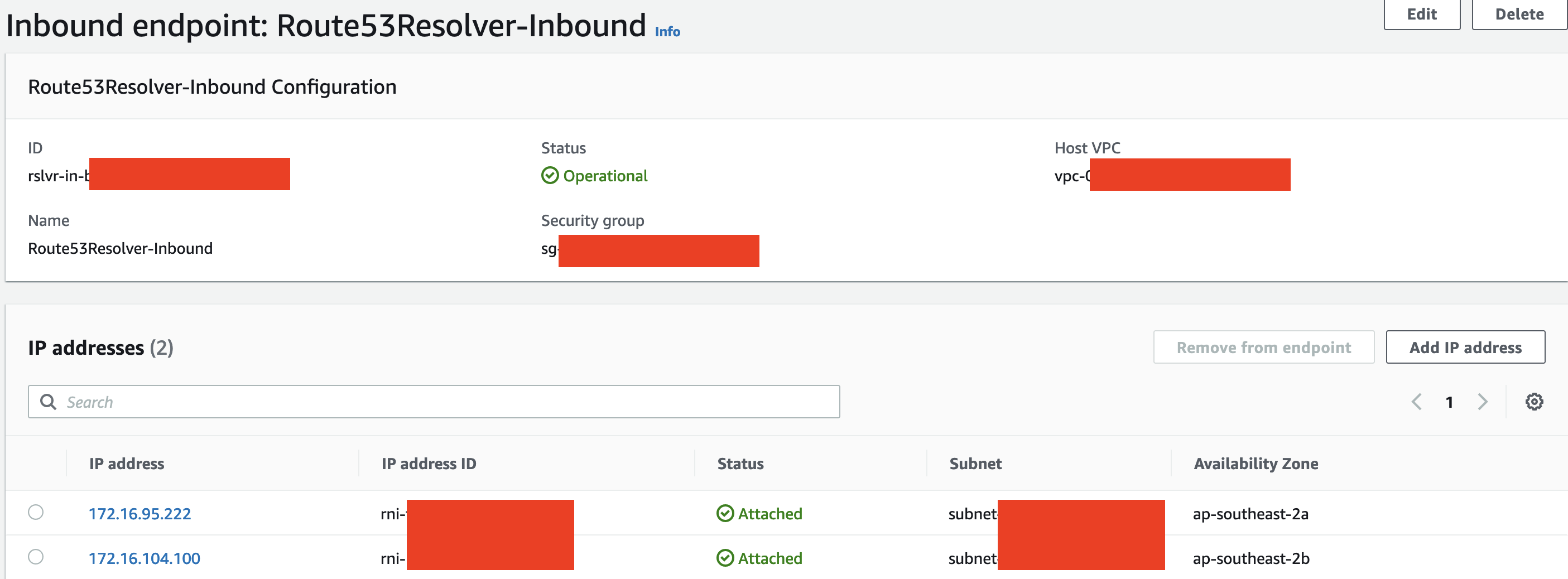1568x579 pixels.
Task: Click Attached text in 172.16.95.222 row
Action: click(x=770, y=514)
